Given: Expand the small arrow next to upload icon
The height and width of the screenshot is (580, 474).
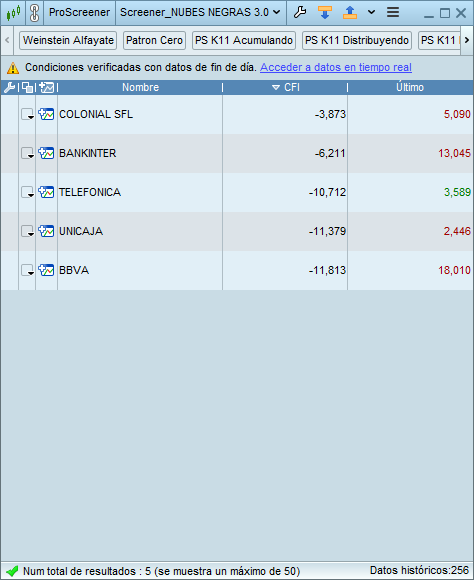Looking at the screenshot, I should 371,12.
